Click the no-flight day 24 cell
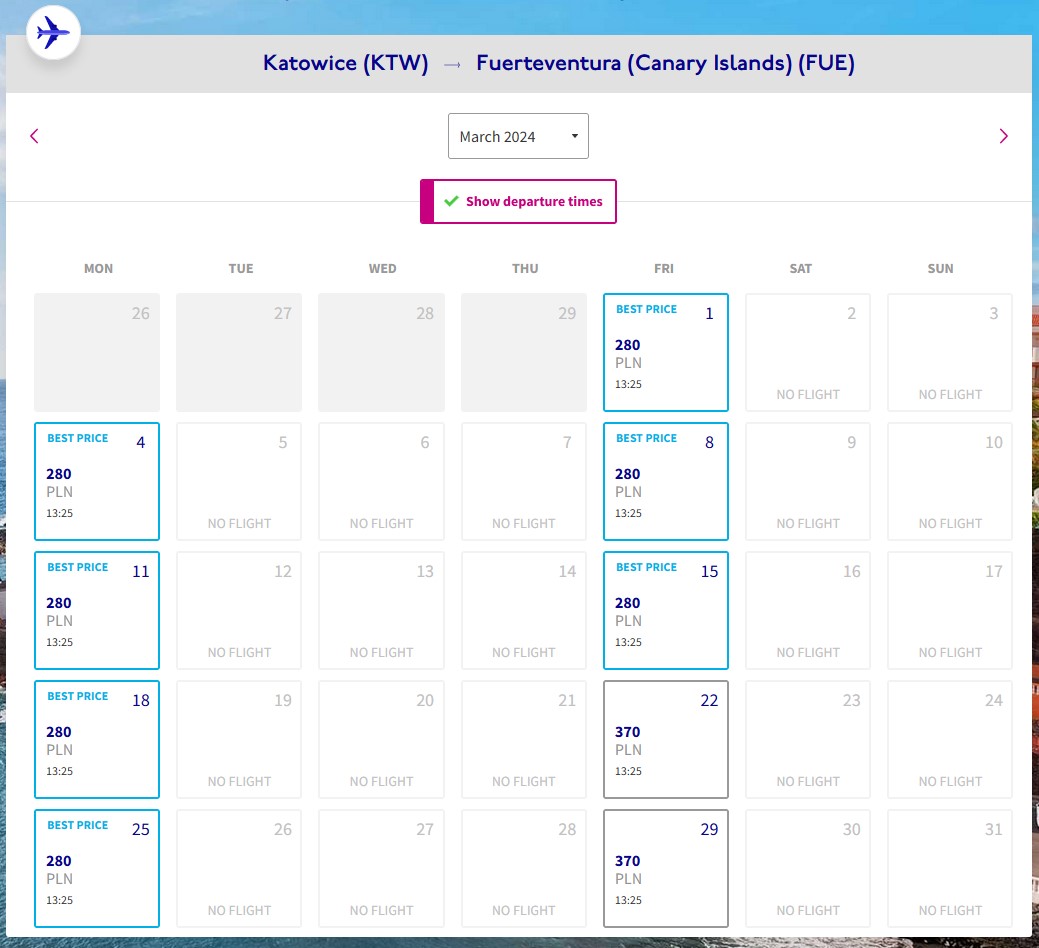 tap(950, 739)
